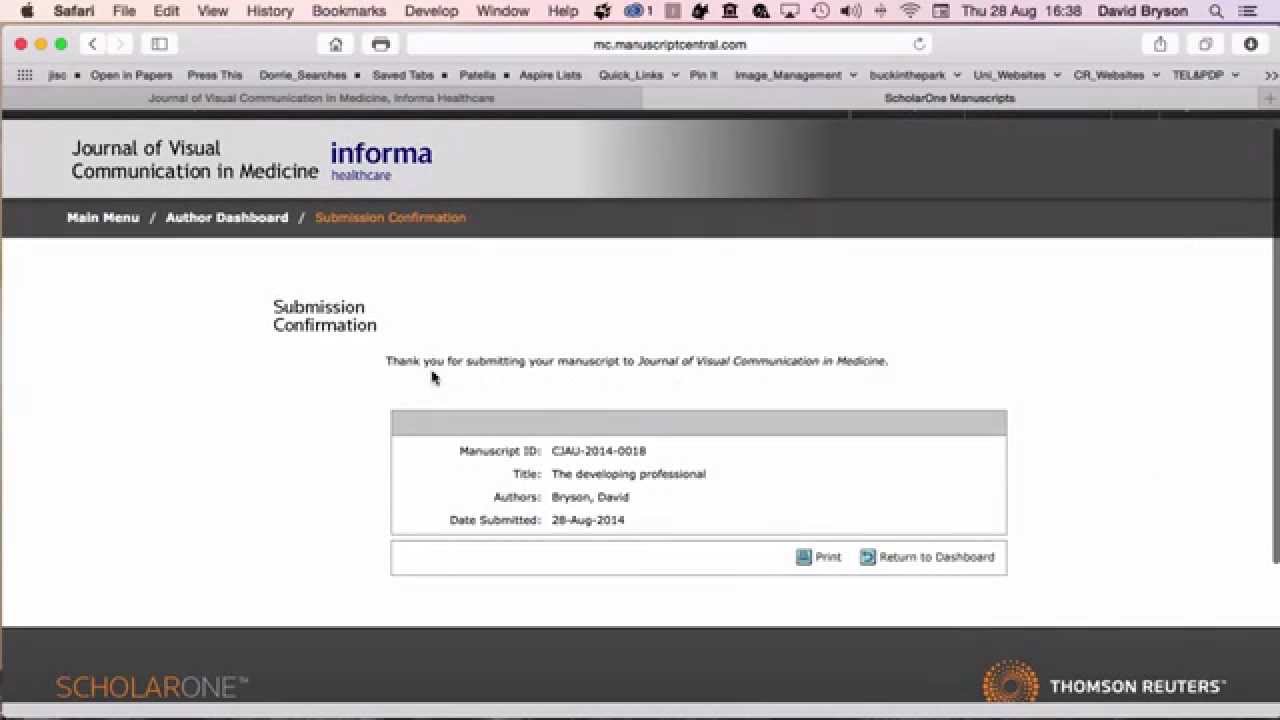The image size is (1280, 720).
Task: Expand the TEL&PDP bookmarks folder
Action: click(x=1206, y=75)
